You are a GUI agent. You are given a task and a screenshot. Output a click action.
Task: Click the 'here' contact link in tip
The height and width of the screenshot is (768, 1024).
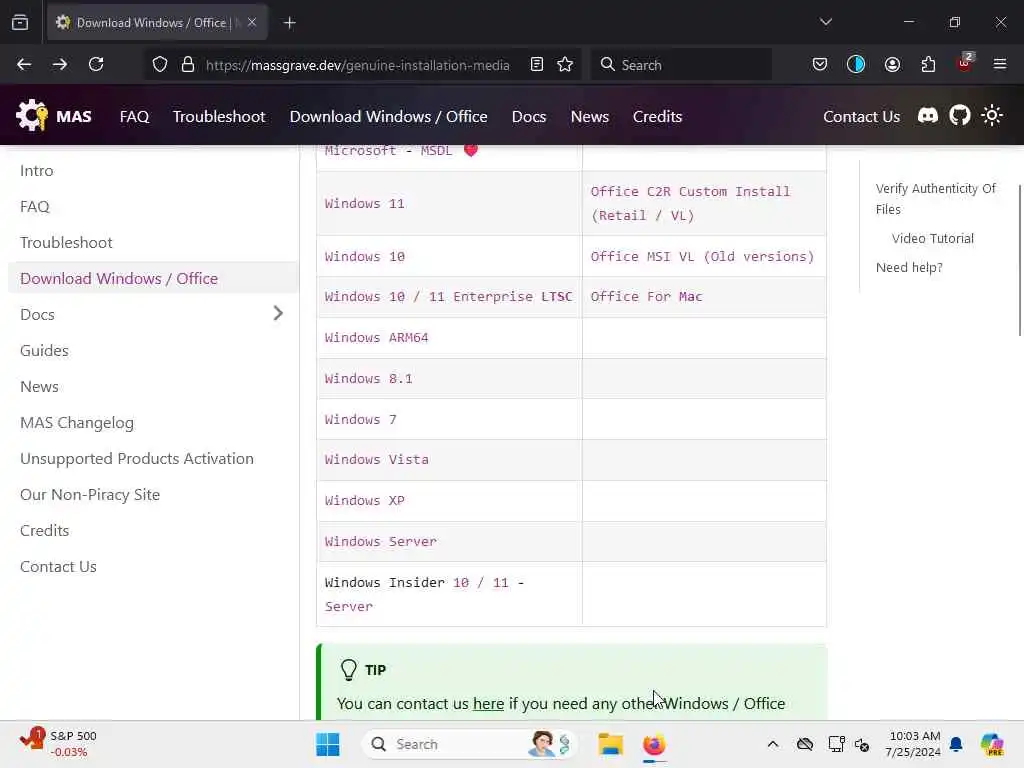(x=488, y=703)
